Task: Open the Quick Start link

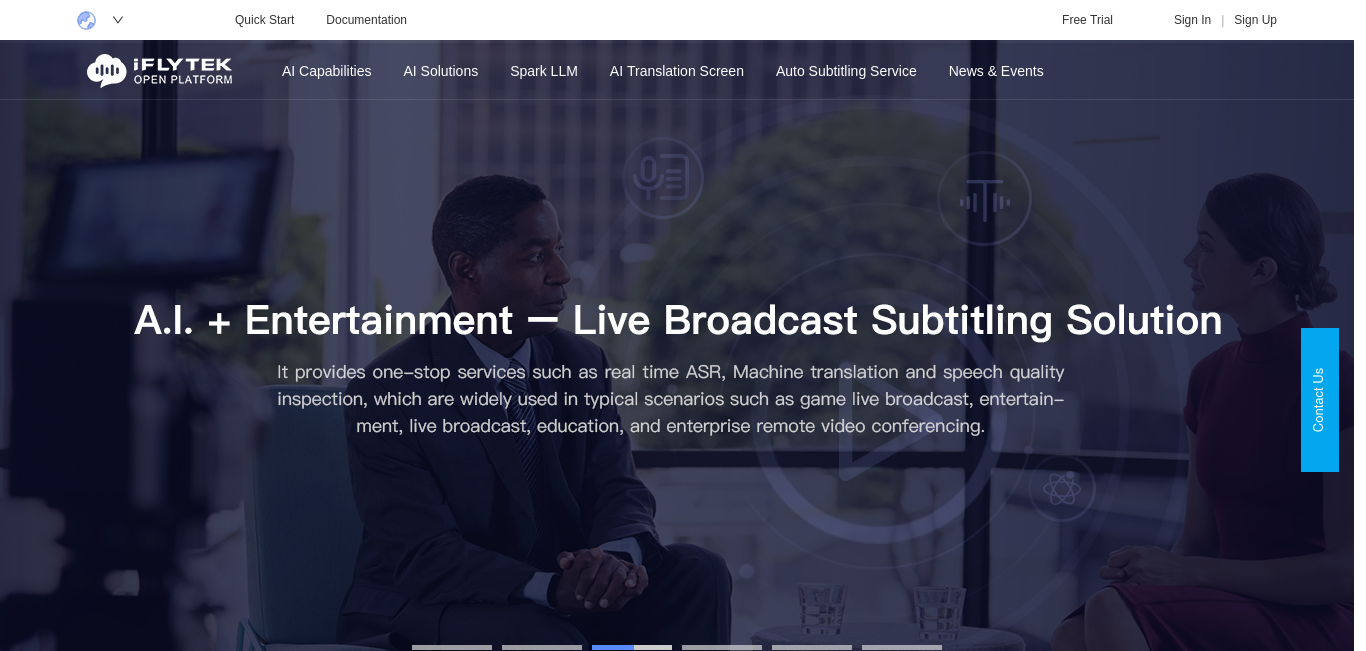Action: [x=264, y=20]
